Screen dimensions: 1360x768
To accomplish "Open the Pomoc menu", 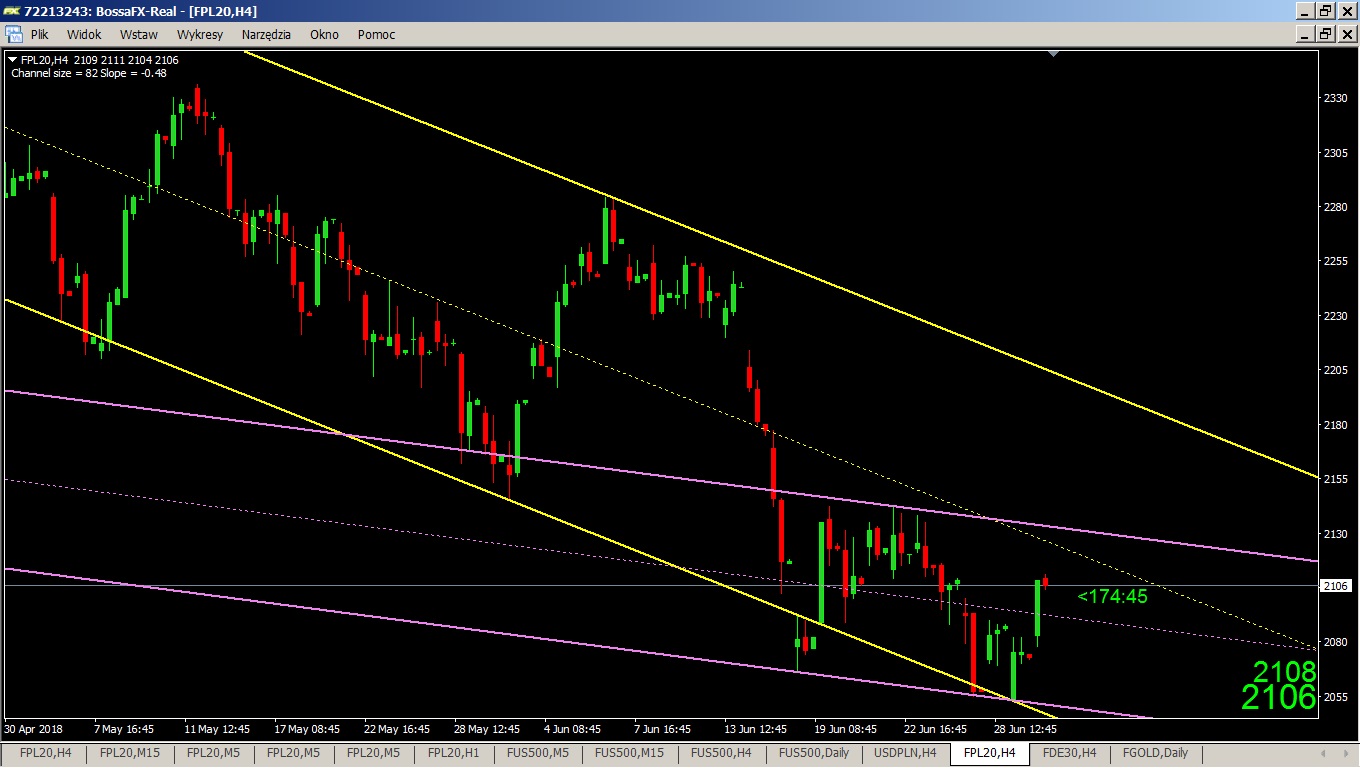I will 376,34.
